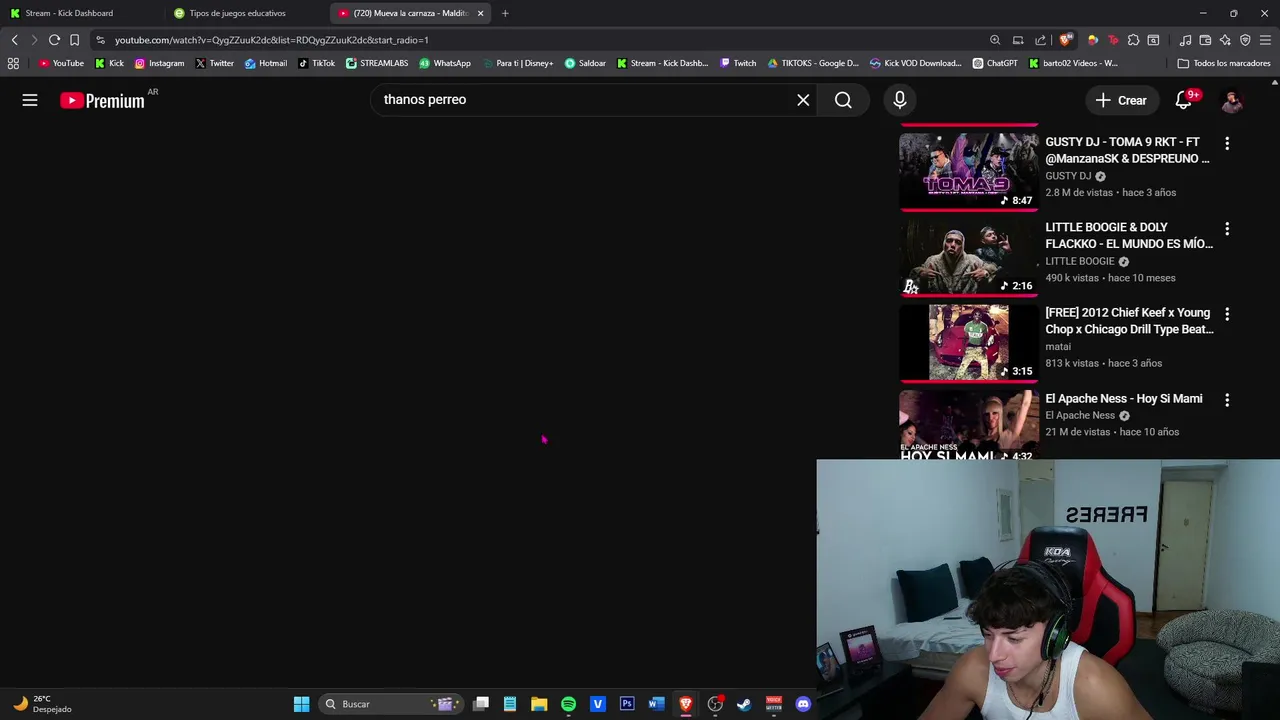Open the STREAMLABS bookmark

pyautogui.click(x=377, y=63)
